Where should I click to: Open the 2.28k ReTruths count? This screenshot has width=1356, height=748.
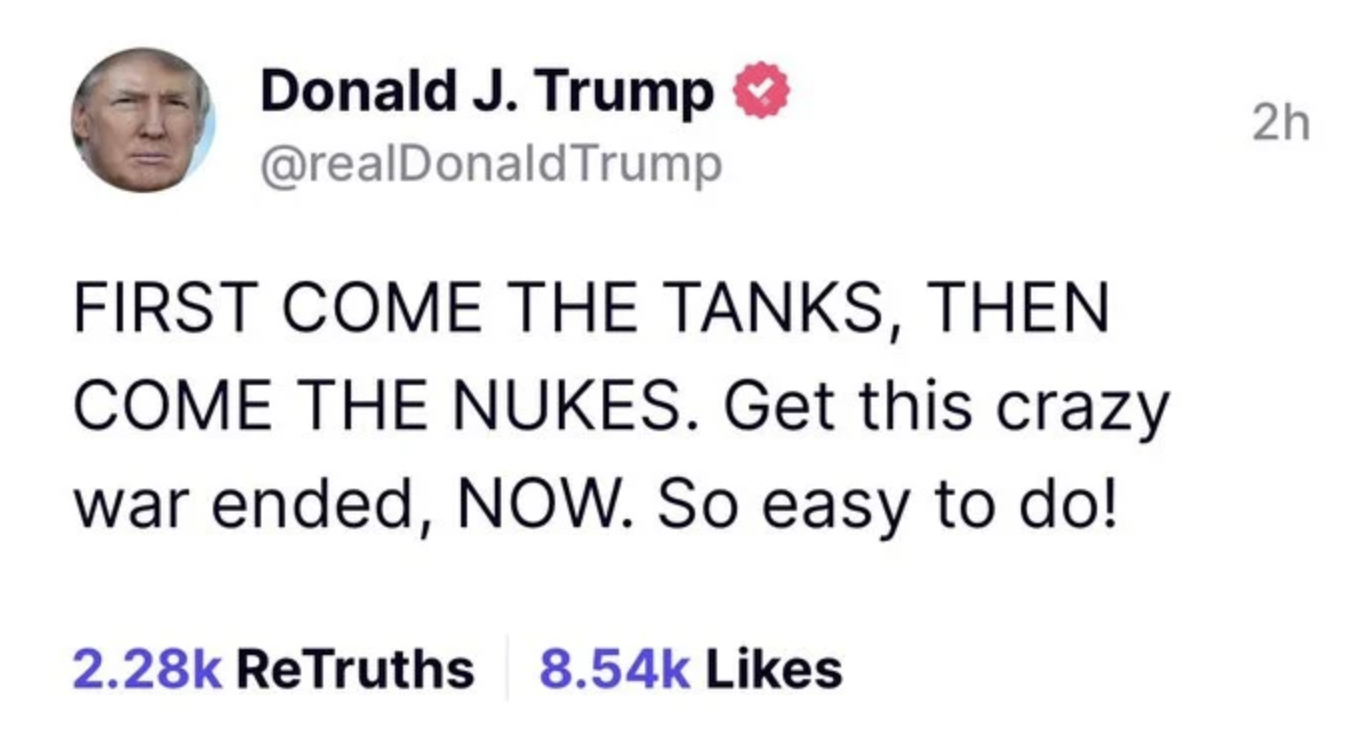point(273,669)
